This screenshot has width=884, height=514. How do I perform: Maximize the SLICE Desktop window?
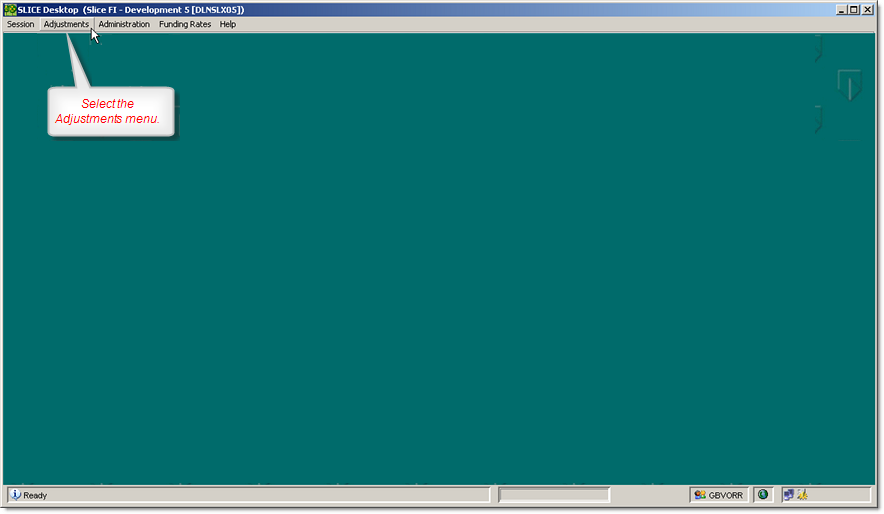[853, 10]
